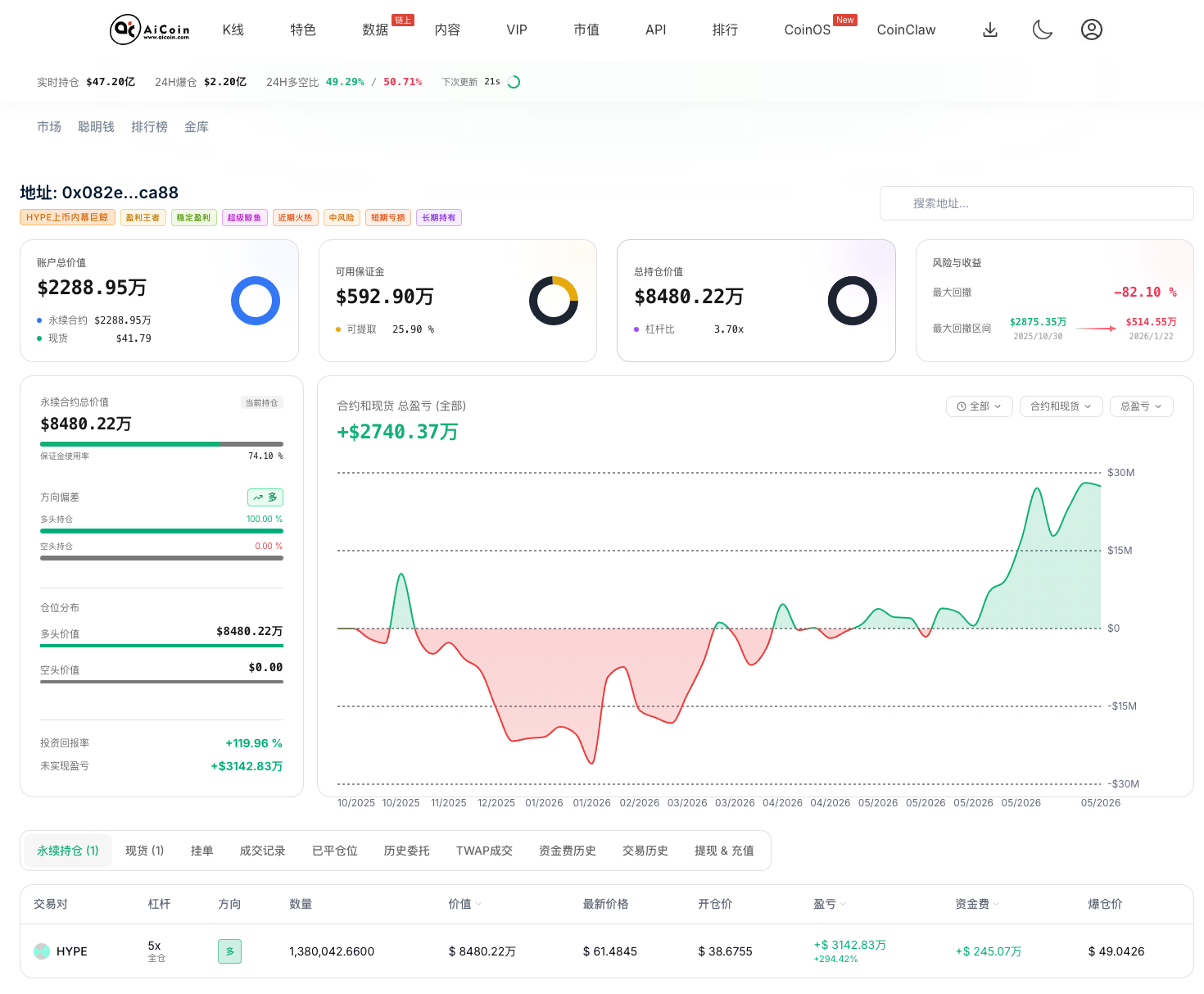
Task: Click the +$ 245.07万 funding fee cell
Action: click(989, 951)
